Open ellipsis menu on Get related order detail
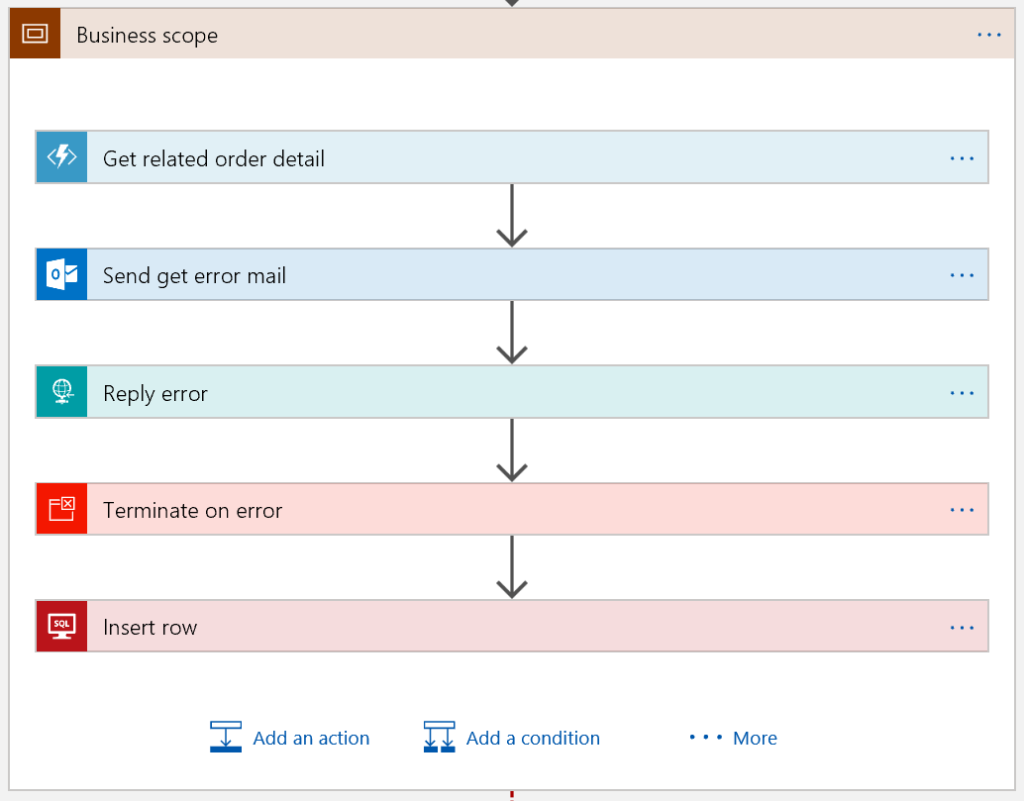Viewport: 1024px width, 801px height. point(962,158)
